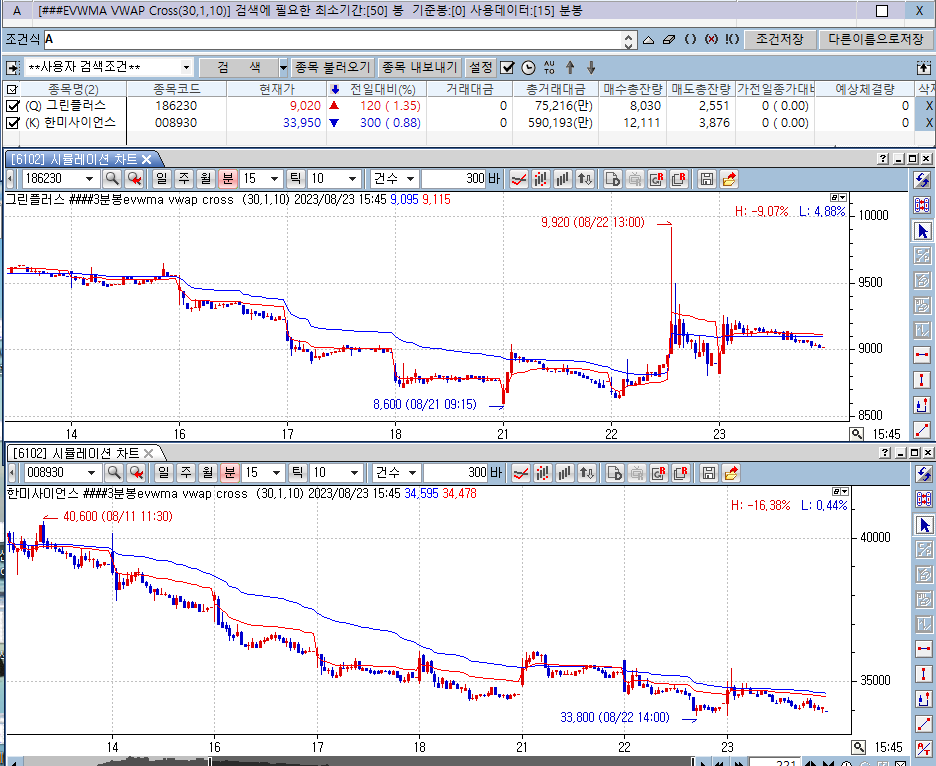Click the clock icon in the search toolbar
Image resolution: width=936 pixels, height=766 pixels.
pos(528,68)
